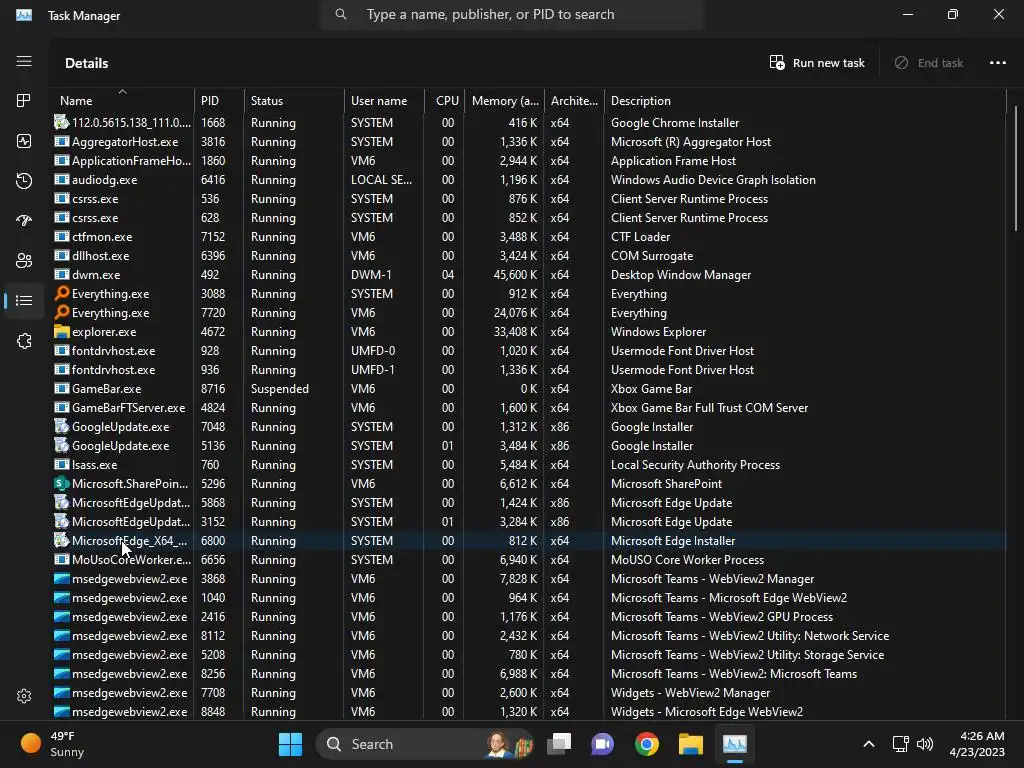The width and height of the screenshot is (1024, 768).
Task: Open the App history icon in sidebar
Action: pyautogui.click(x=24, y=181)
